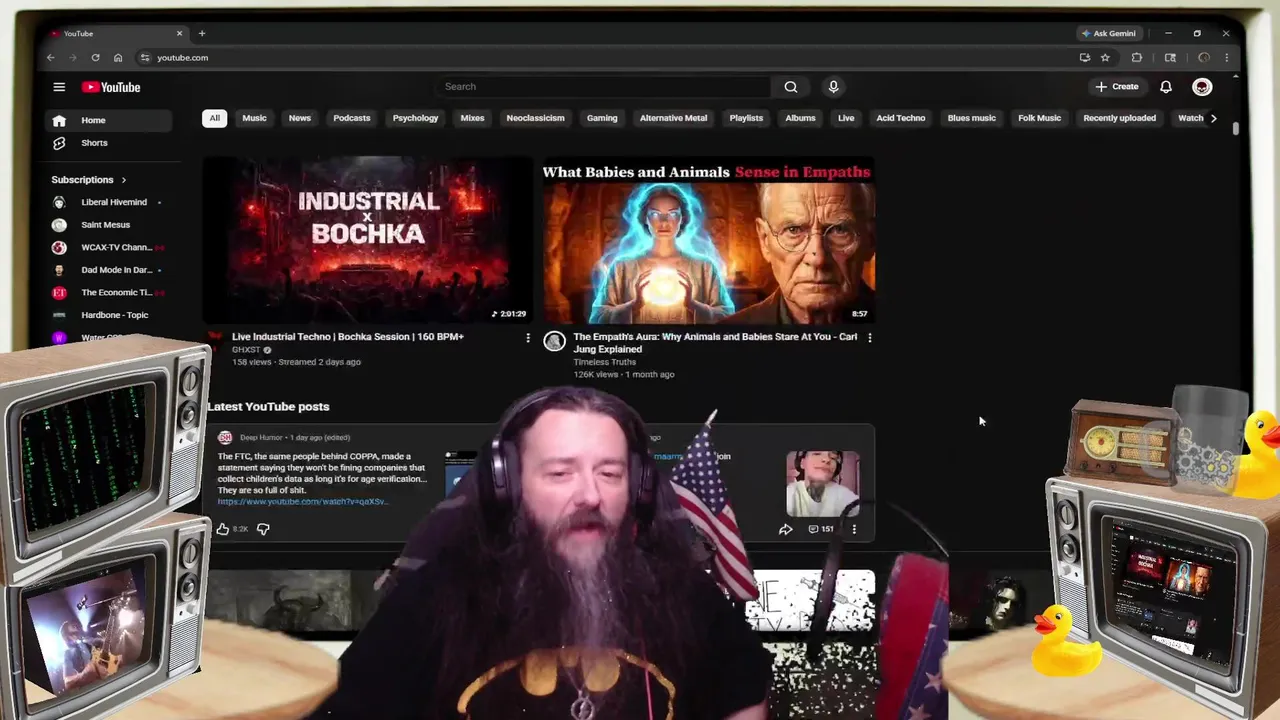
Task: Like the Deep Humor post
Action: coord(223,529)
